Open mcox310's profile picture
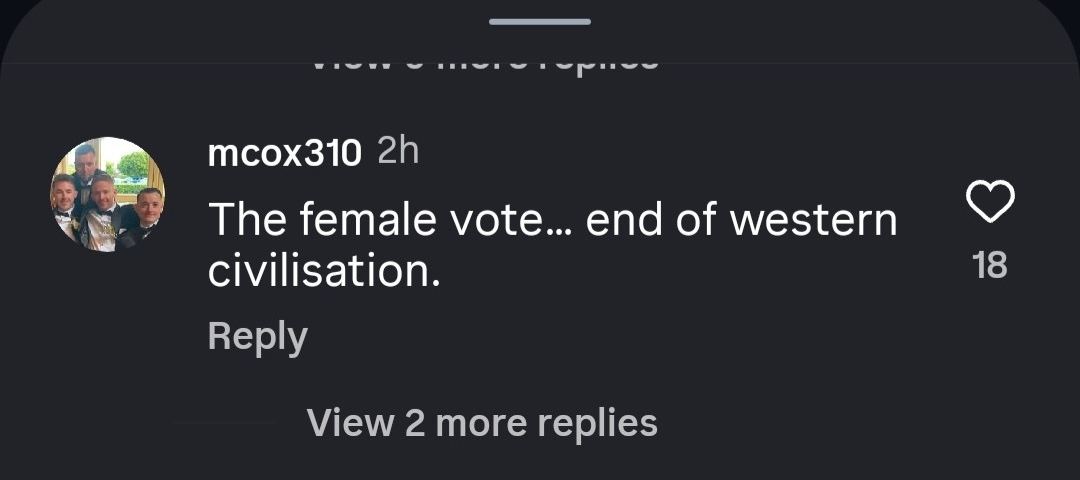1080x480 pixels. click(x=107, y=194)
